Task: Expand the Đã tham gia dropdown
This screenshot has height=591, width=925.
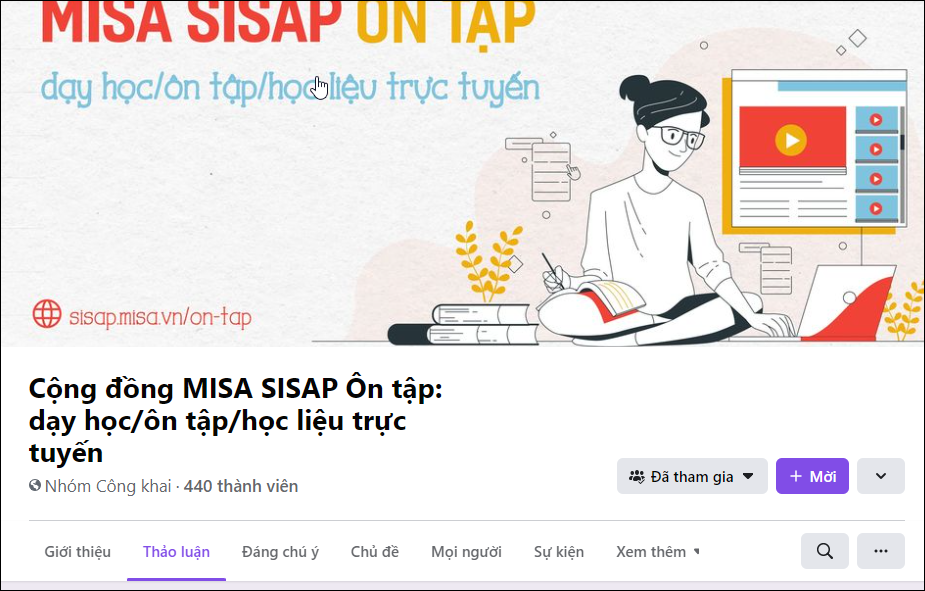Action: [692, 476]
